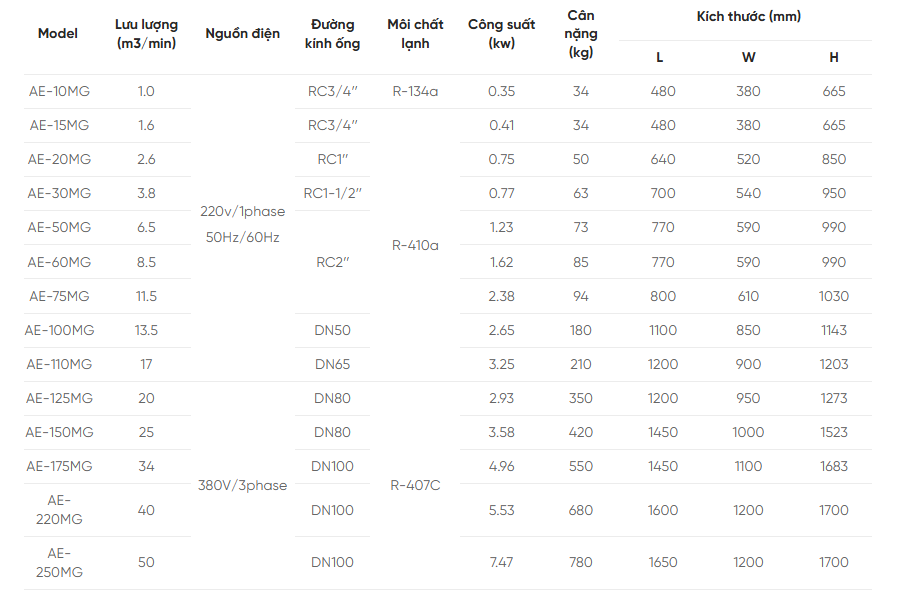Click the R-410a refrigerant cell
The width and height of the screenshot is (898, 610).
(x=415, y=245)
